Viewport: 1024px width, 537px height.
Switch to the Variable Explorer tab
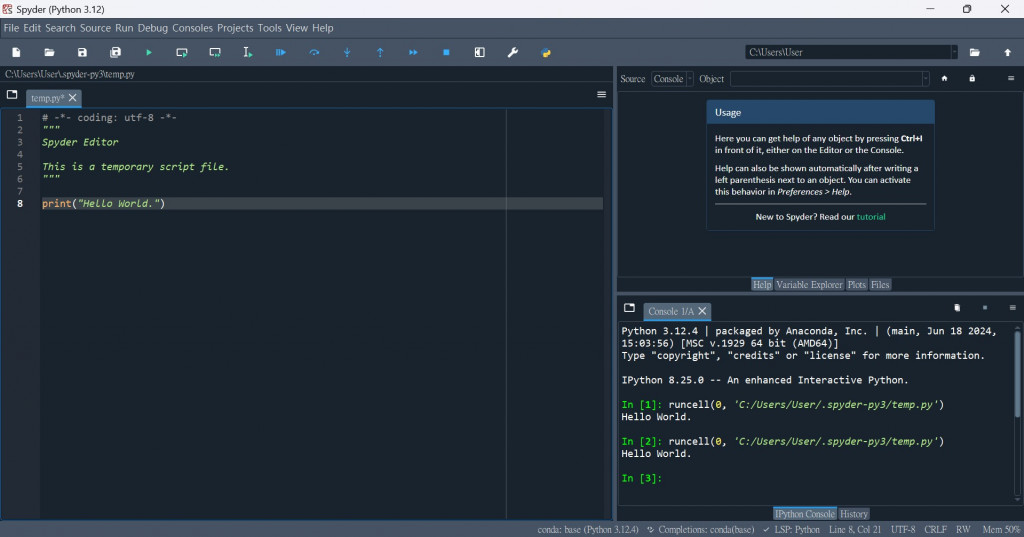click(809, 285)
